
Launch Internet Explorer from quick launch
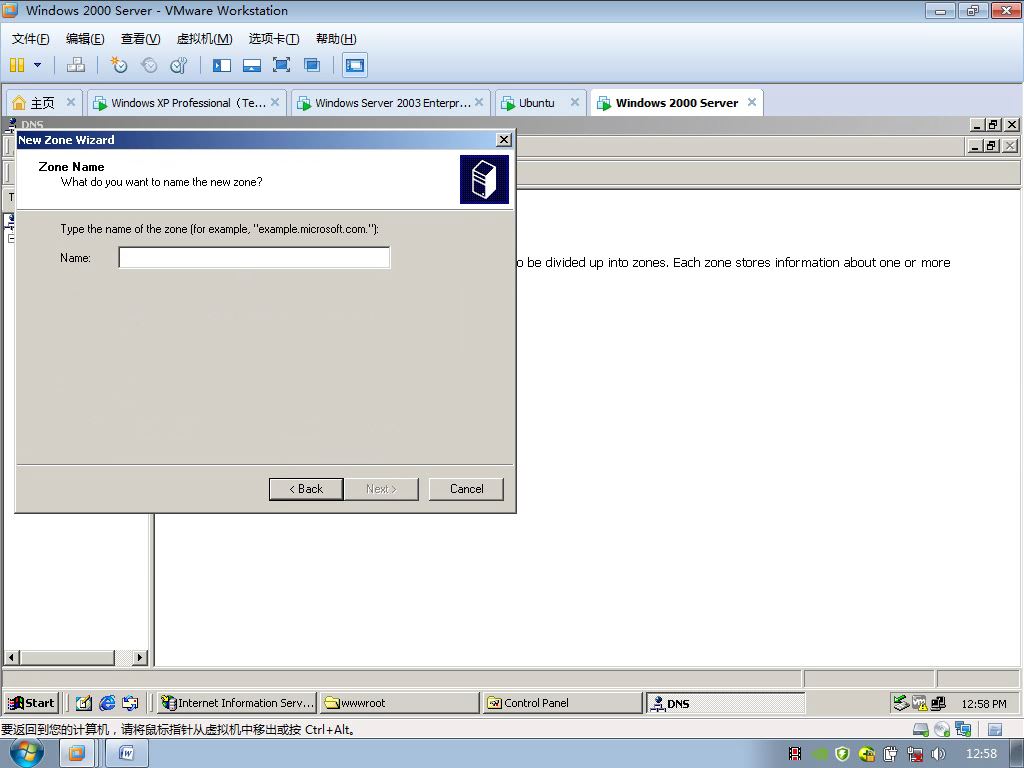click(x=107, y=703)
